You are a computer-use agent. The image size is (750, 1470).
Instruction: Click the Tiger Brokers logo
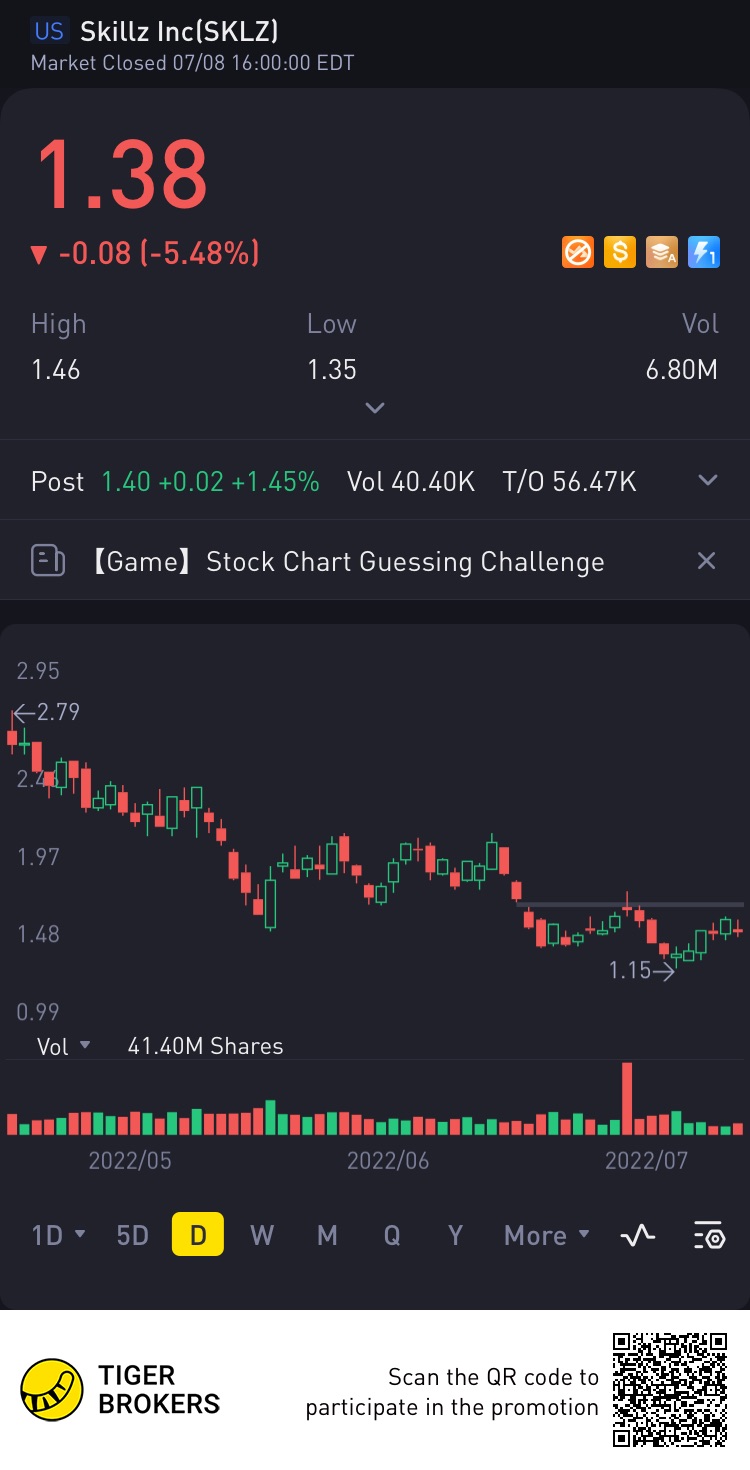(52, 1389)
